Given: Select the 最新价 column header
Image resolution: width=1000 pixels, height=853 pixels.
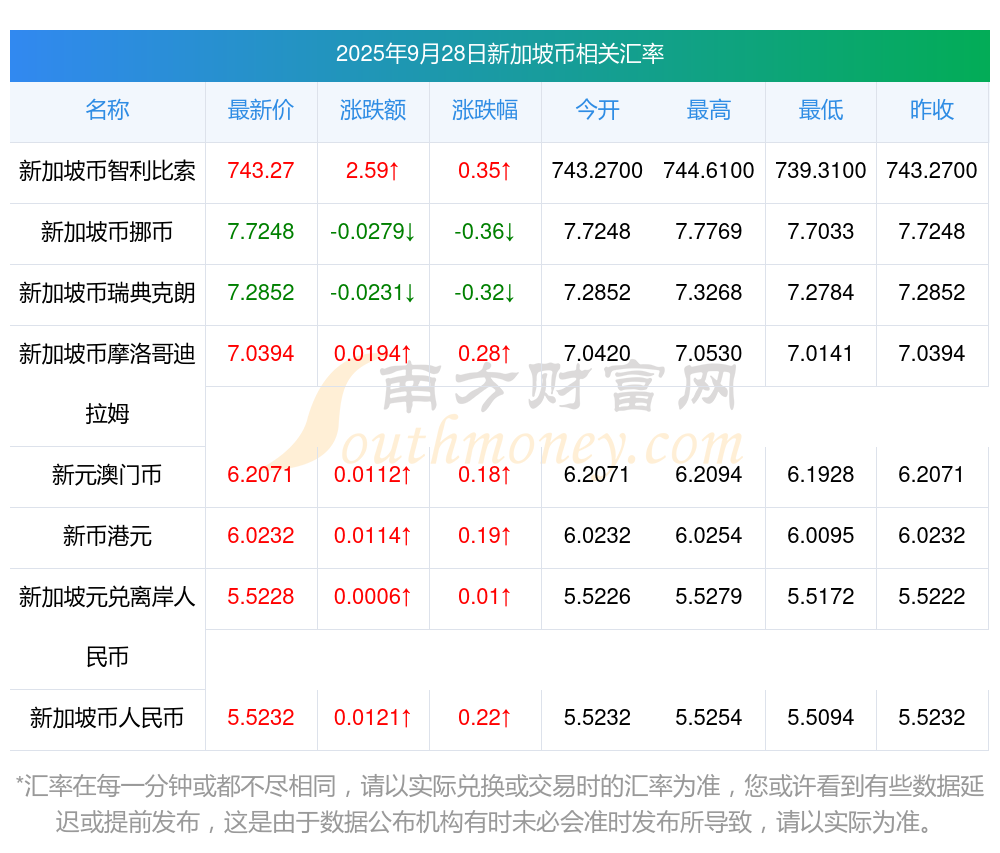Looking at the screenshot, I should pyautogui.click(x=260, y=110).
